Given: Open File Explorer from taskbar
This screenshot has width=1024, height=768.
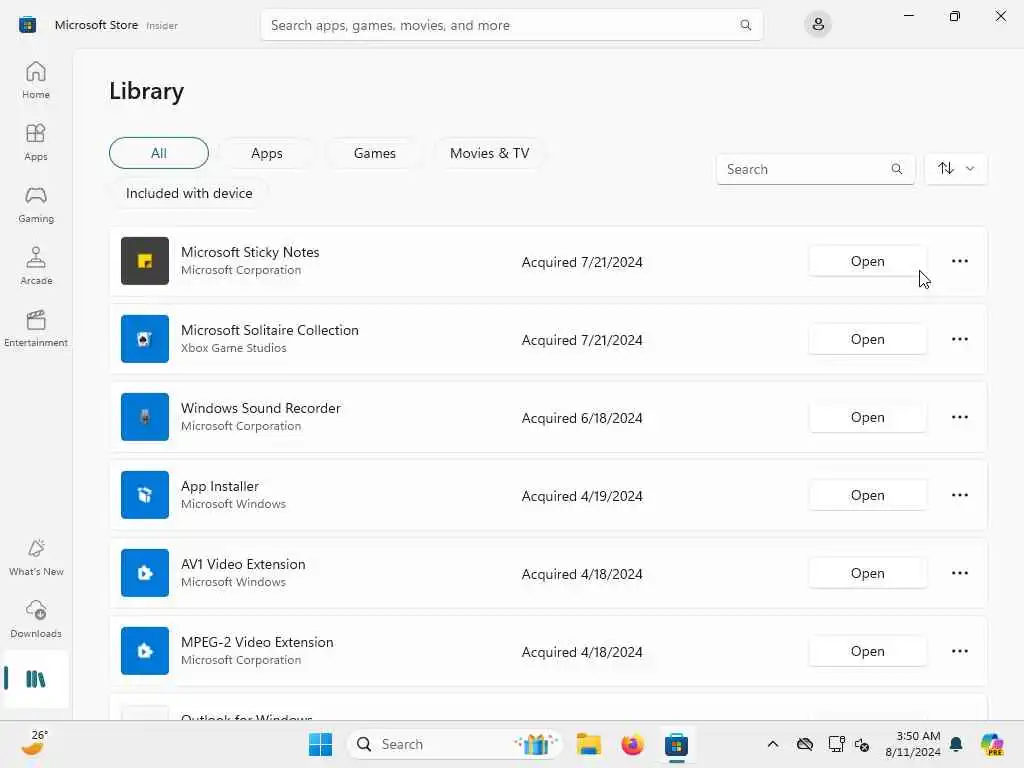Looking at the screenshot, I should pyautogui.click(x=588, y=744).
